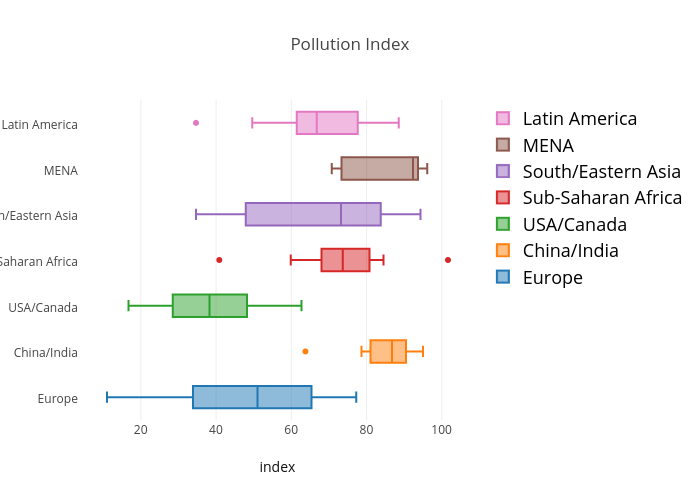Select the Latin America pink box

tap(327, 123)
